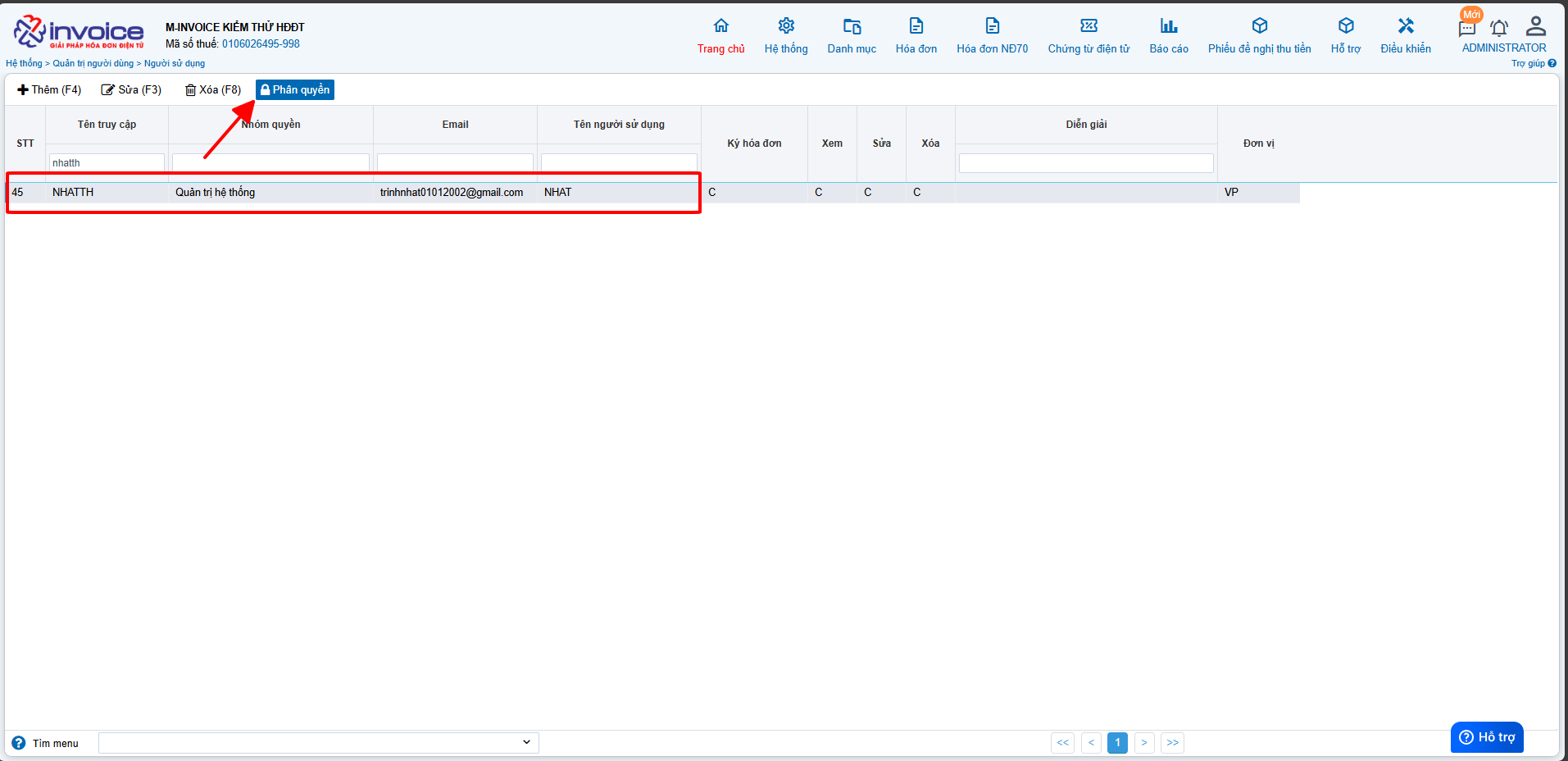Open the Điều khiển tools icon
This screenshot has height=761, width=1568.
click(1405, 26)
